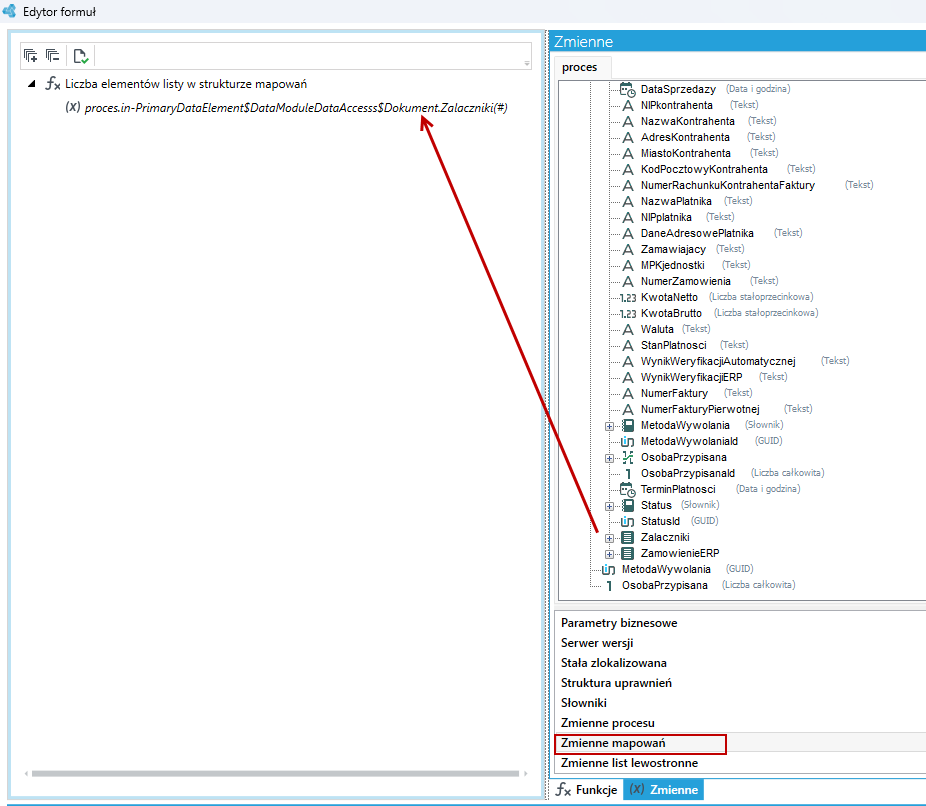Click the integer icon beside OsobaPrzypisanaId
Viewport: 926px width, 806px height.
point(628,474)
